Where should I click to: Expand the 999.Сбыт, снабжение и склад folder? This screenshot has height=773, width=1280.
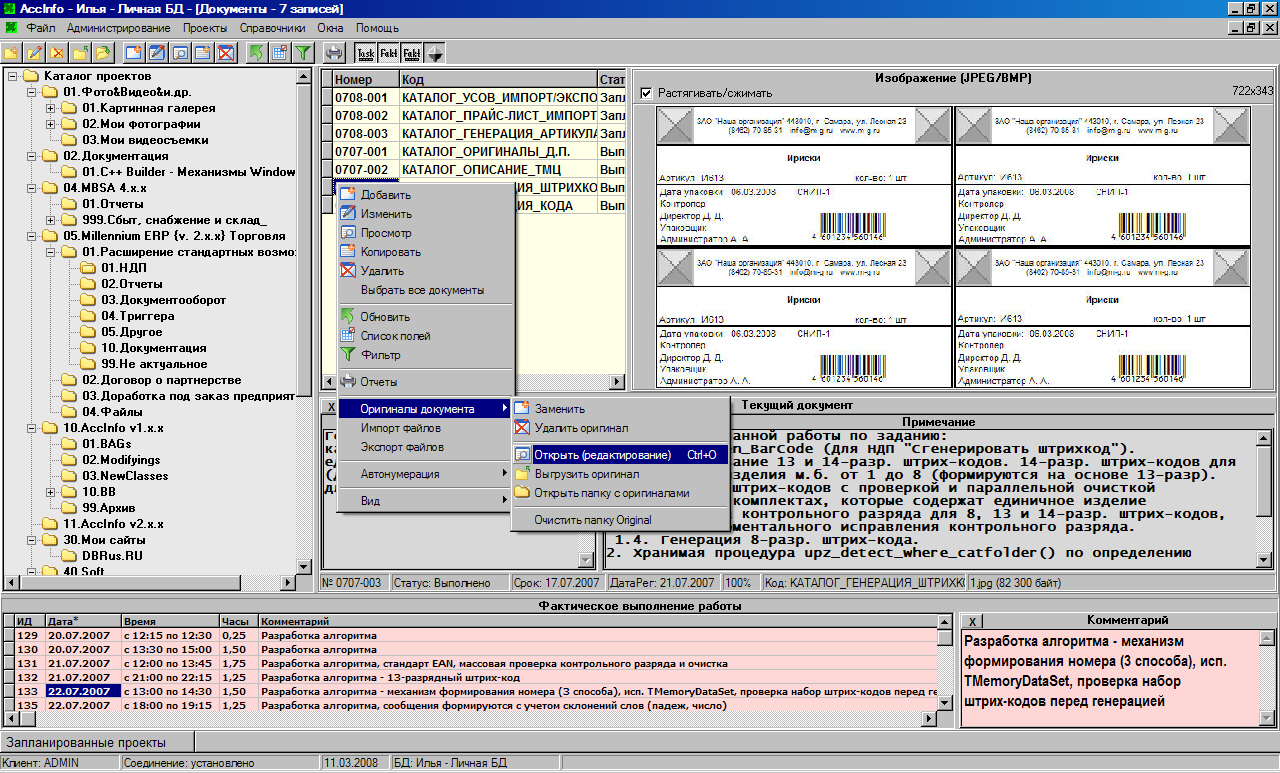51,220
